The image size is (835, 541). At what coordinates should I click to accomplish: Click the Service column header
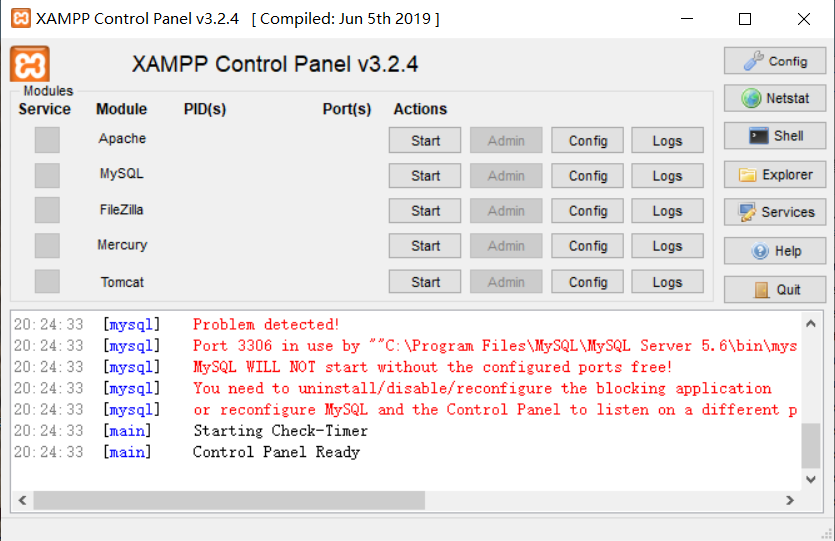click(x=45, y=109)
